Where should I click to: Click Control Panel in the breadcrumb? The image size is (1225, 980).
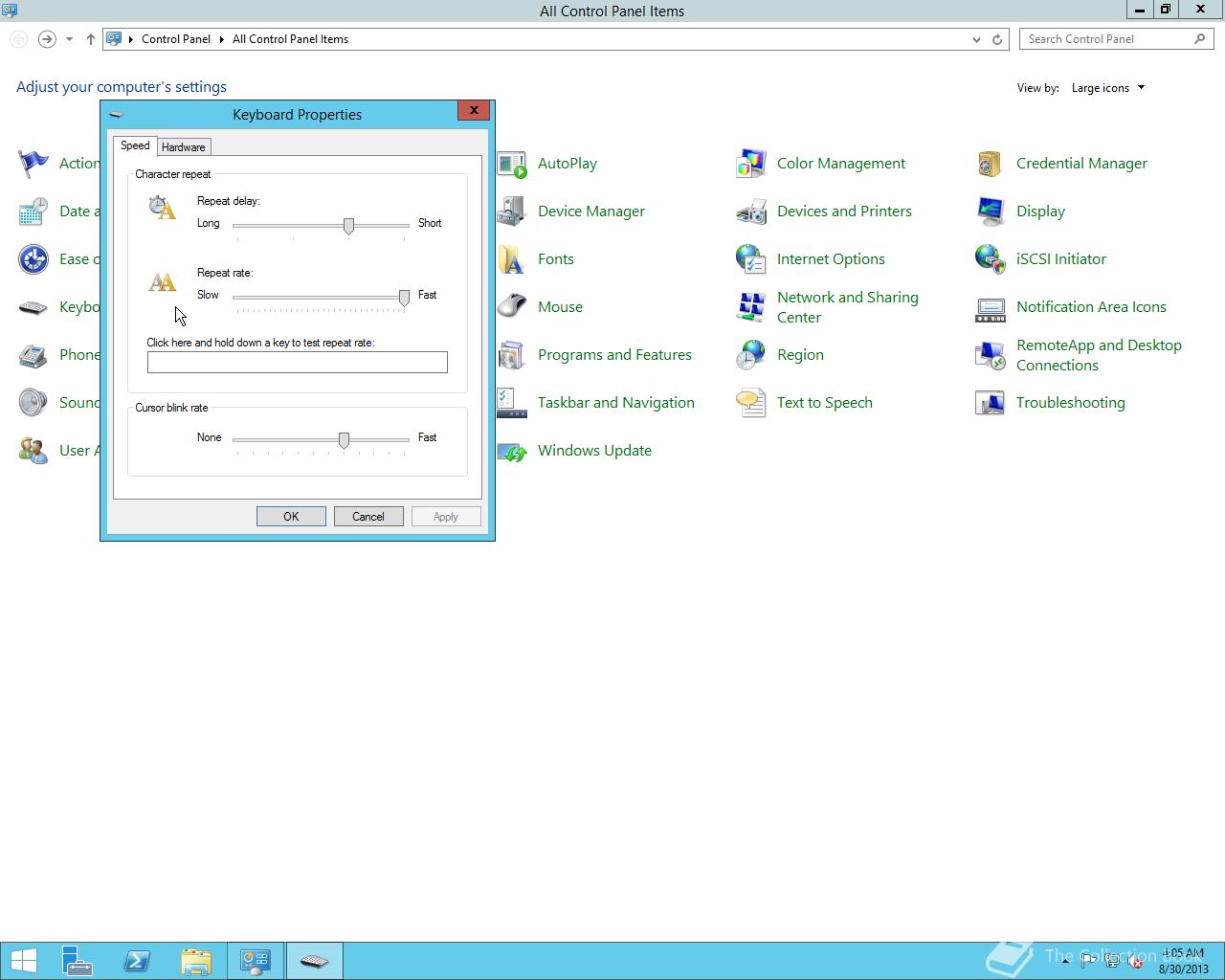[x=176, y=39]
